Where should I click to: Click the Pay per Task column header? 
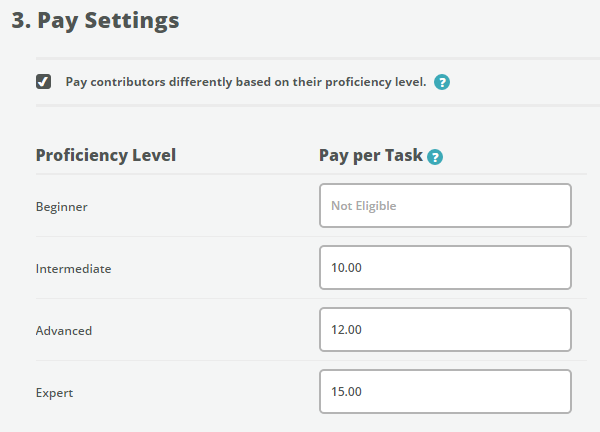tap(371, 155)
